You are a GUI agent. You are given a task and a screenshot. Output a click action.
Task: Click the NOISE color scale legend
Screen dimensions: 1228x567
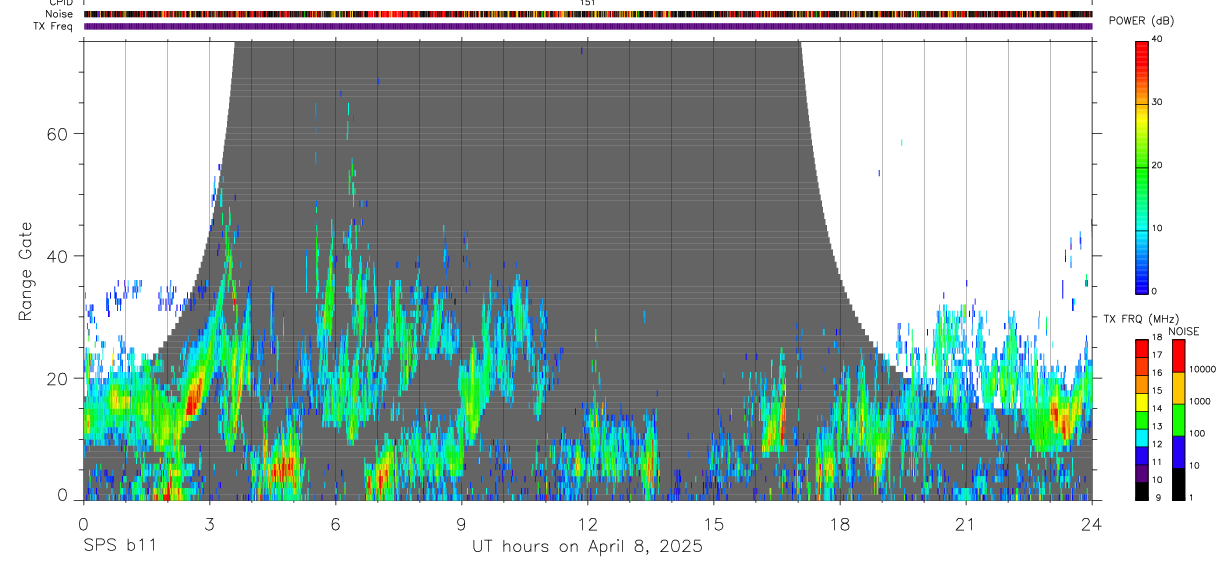tap(1178, 419)
